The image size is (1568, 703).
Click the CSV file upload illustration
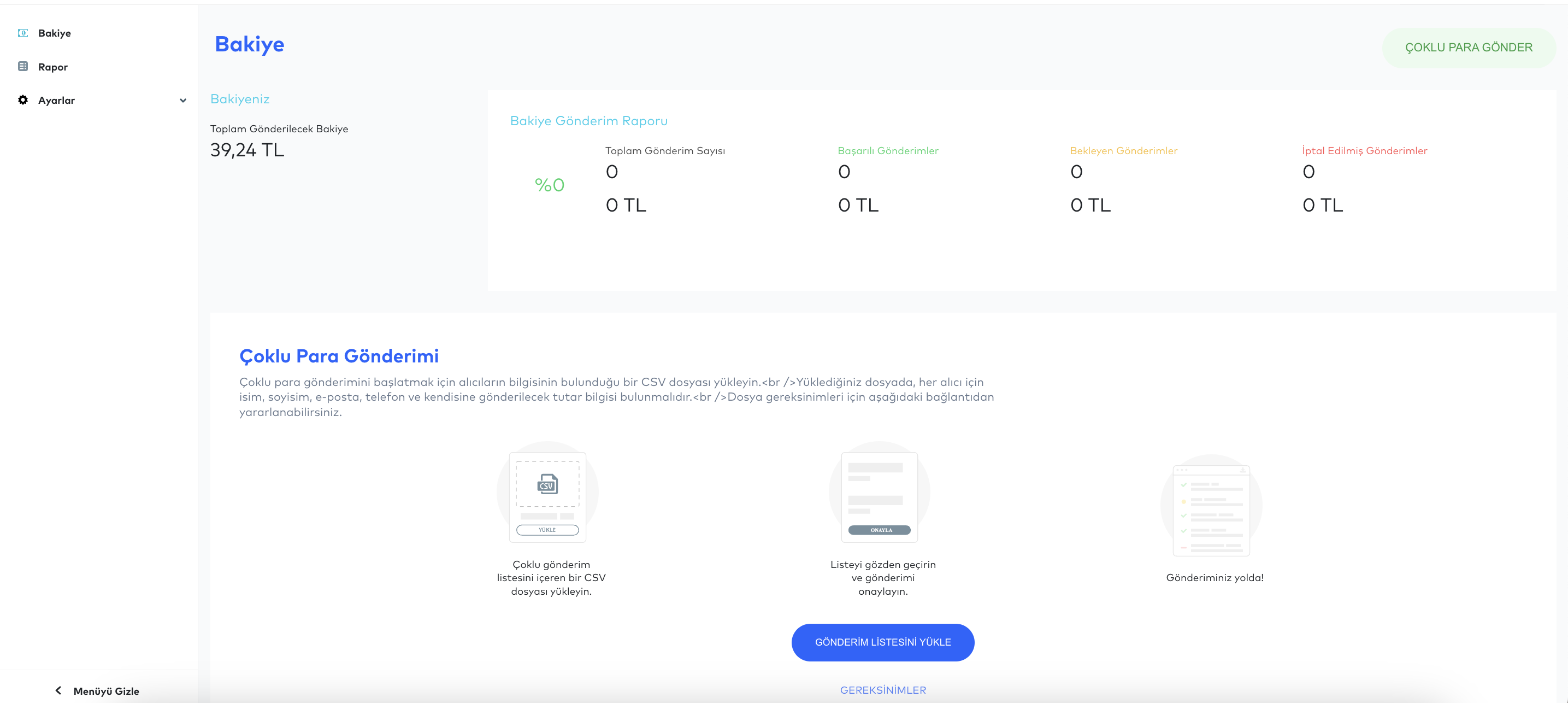click(547, 485)
